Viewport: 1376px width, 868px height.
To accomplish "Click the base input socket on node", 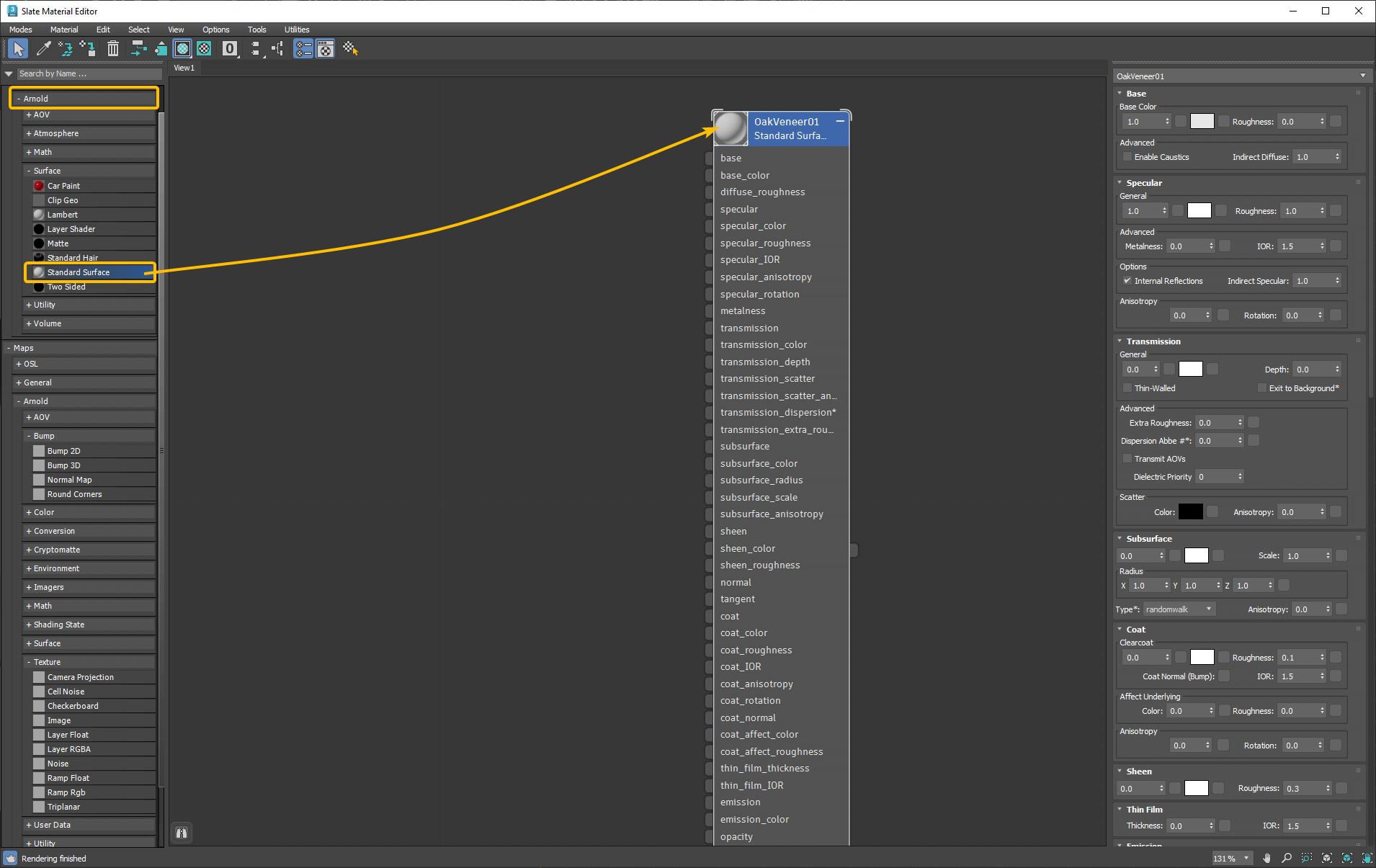I will click(x=709, y=158).
